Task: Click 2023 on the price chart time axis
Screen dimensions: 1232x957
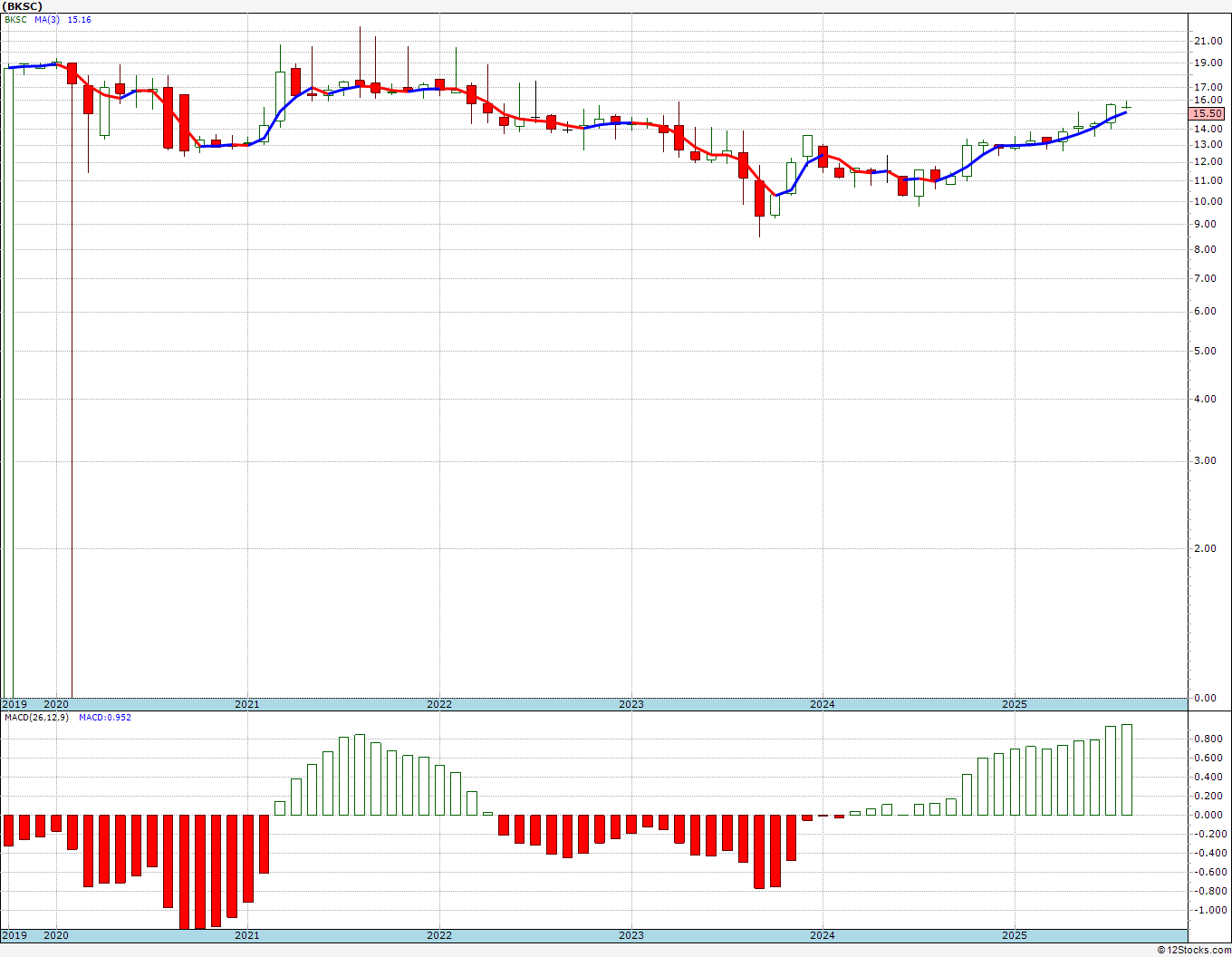Action: pos(631,704)
